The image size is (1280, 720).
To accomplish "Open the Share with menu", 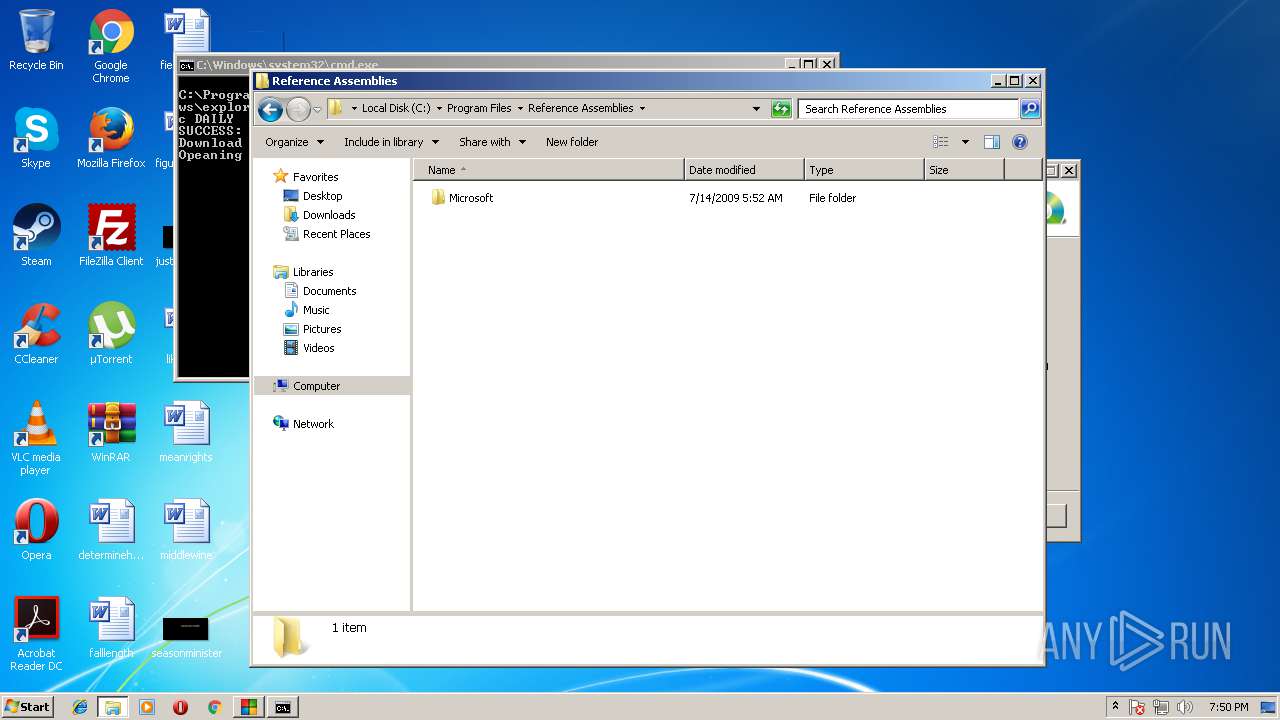I will [x=492, y=142].
